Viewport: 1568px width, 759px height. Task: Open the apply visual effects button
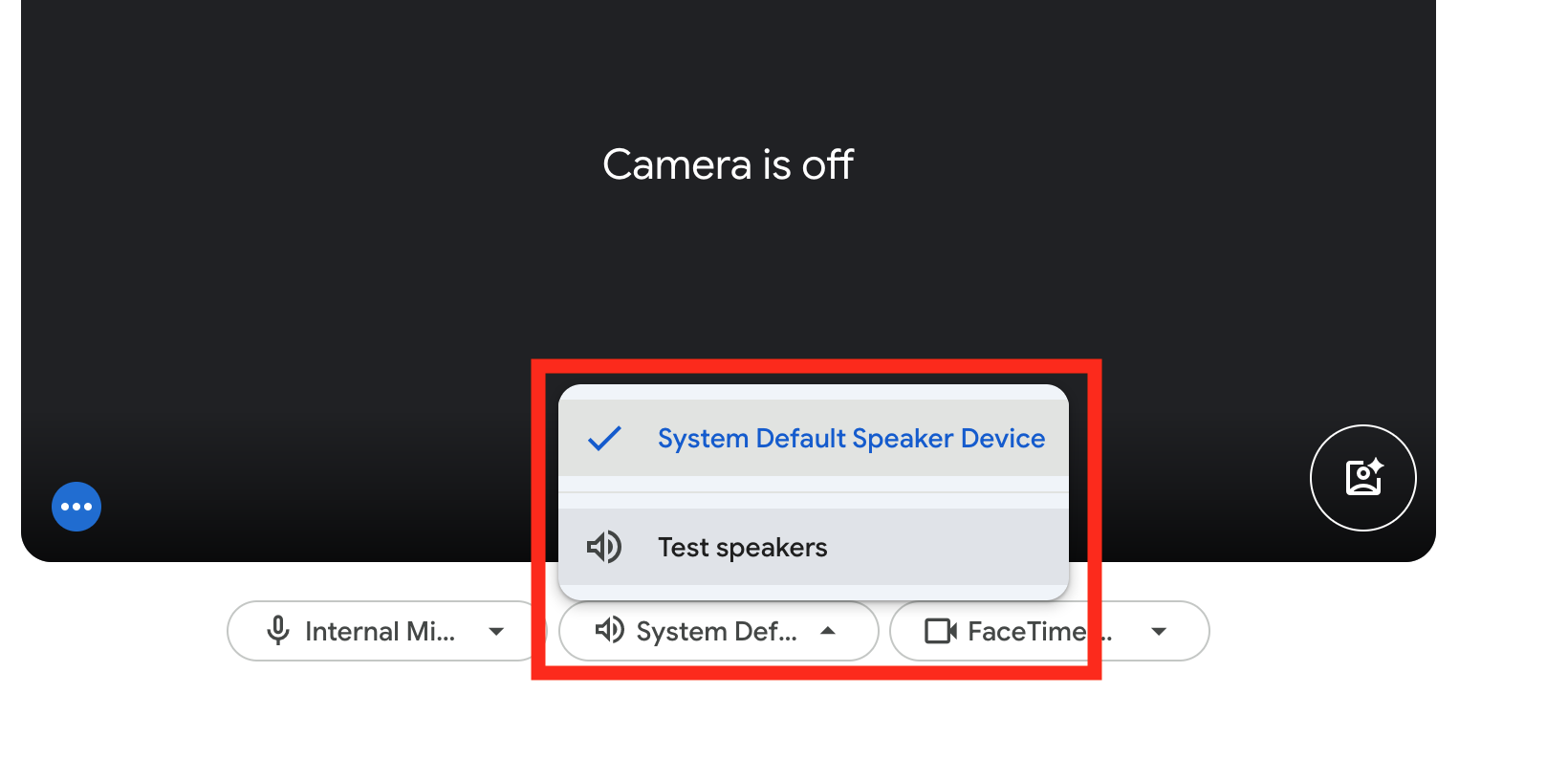point(1362,478)
